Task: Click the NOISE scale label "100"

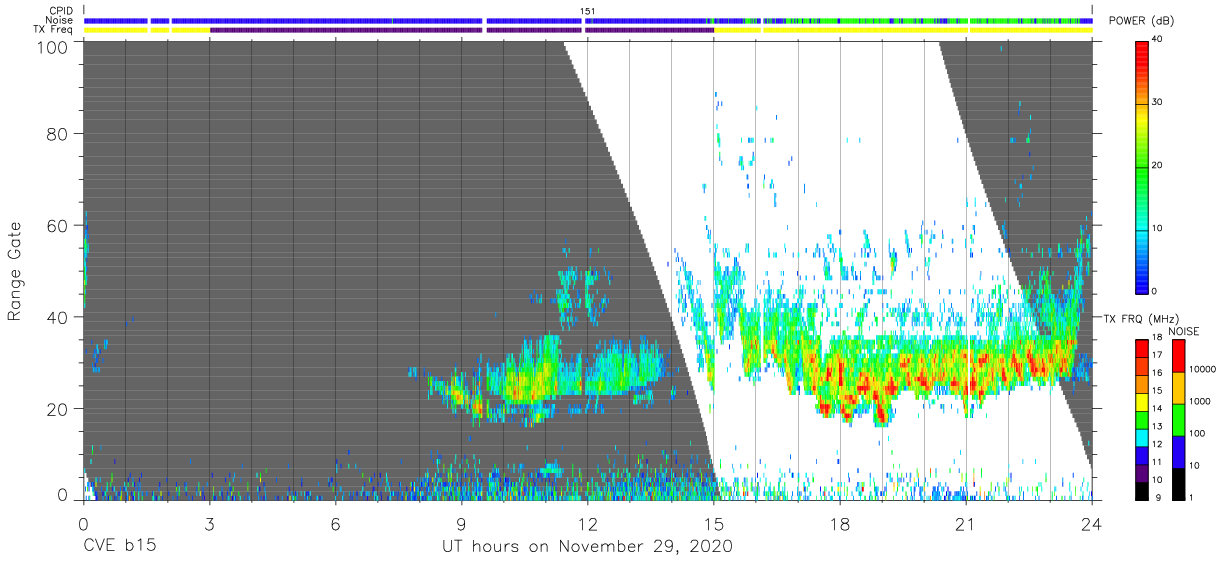Action: coord(1198,433)
